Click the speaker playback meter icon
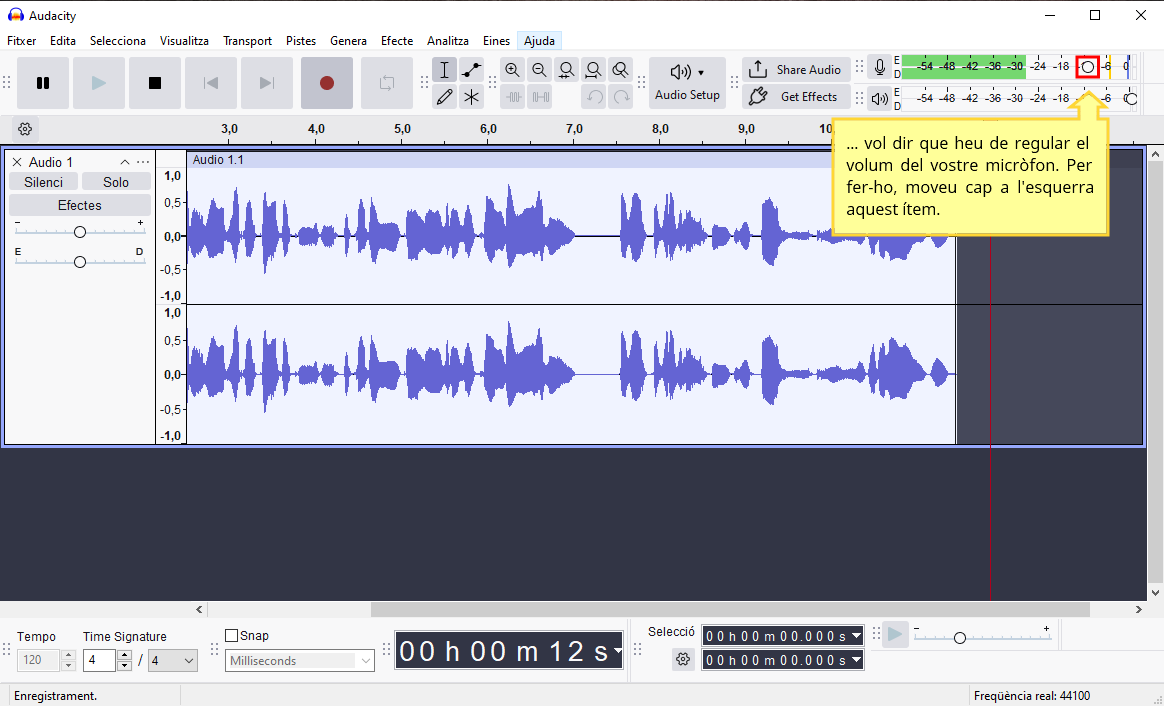 pos(880,98)
